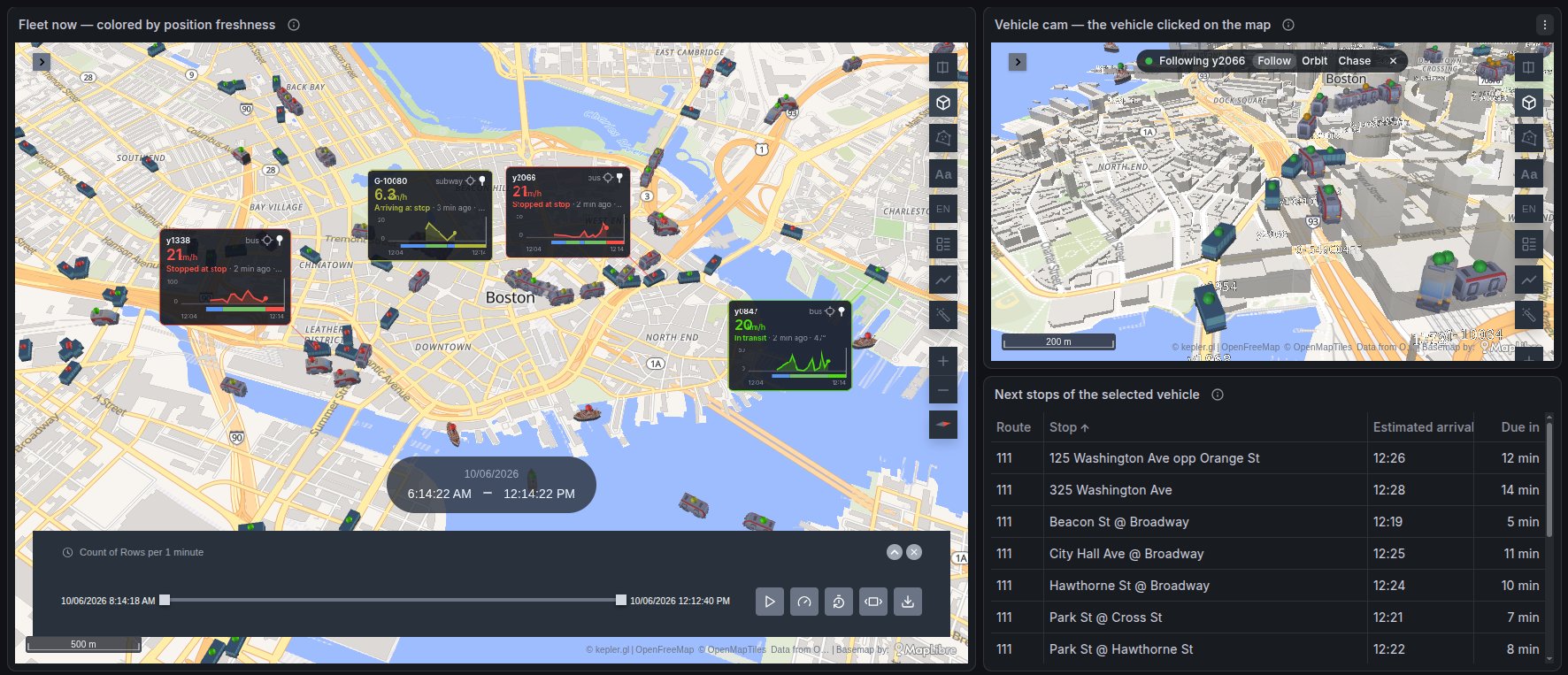
Task: Pin the y1338 vehicle tooltip
Action: coord(280,241)
